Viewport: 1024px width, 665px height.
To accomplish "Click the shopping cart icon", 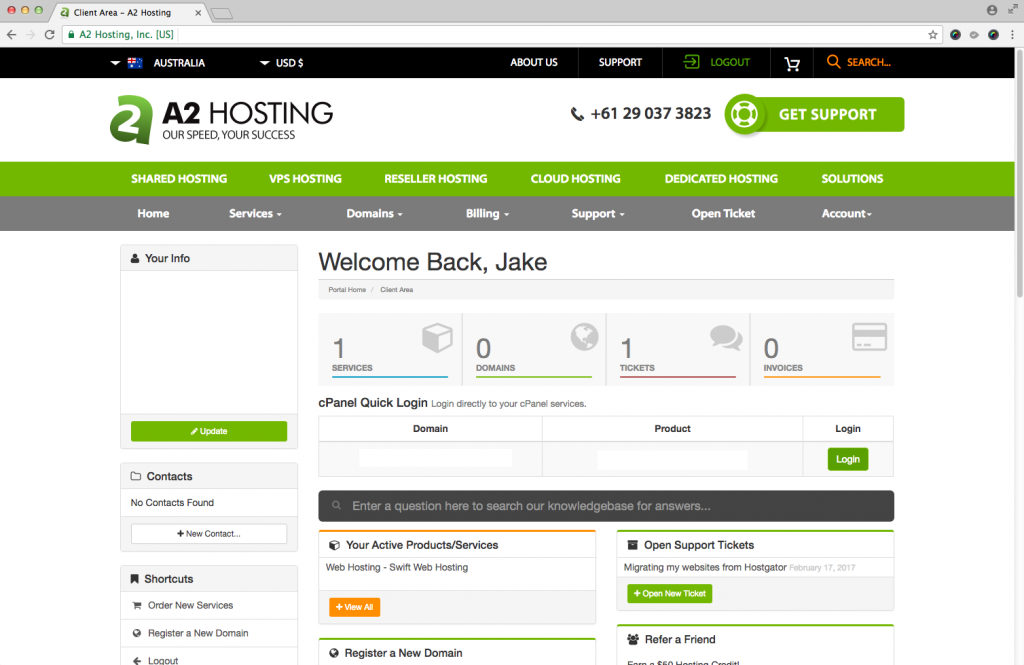I will (792, 63).
